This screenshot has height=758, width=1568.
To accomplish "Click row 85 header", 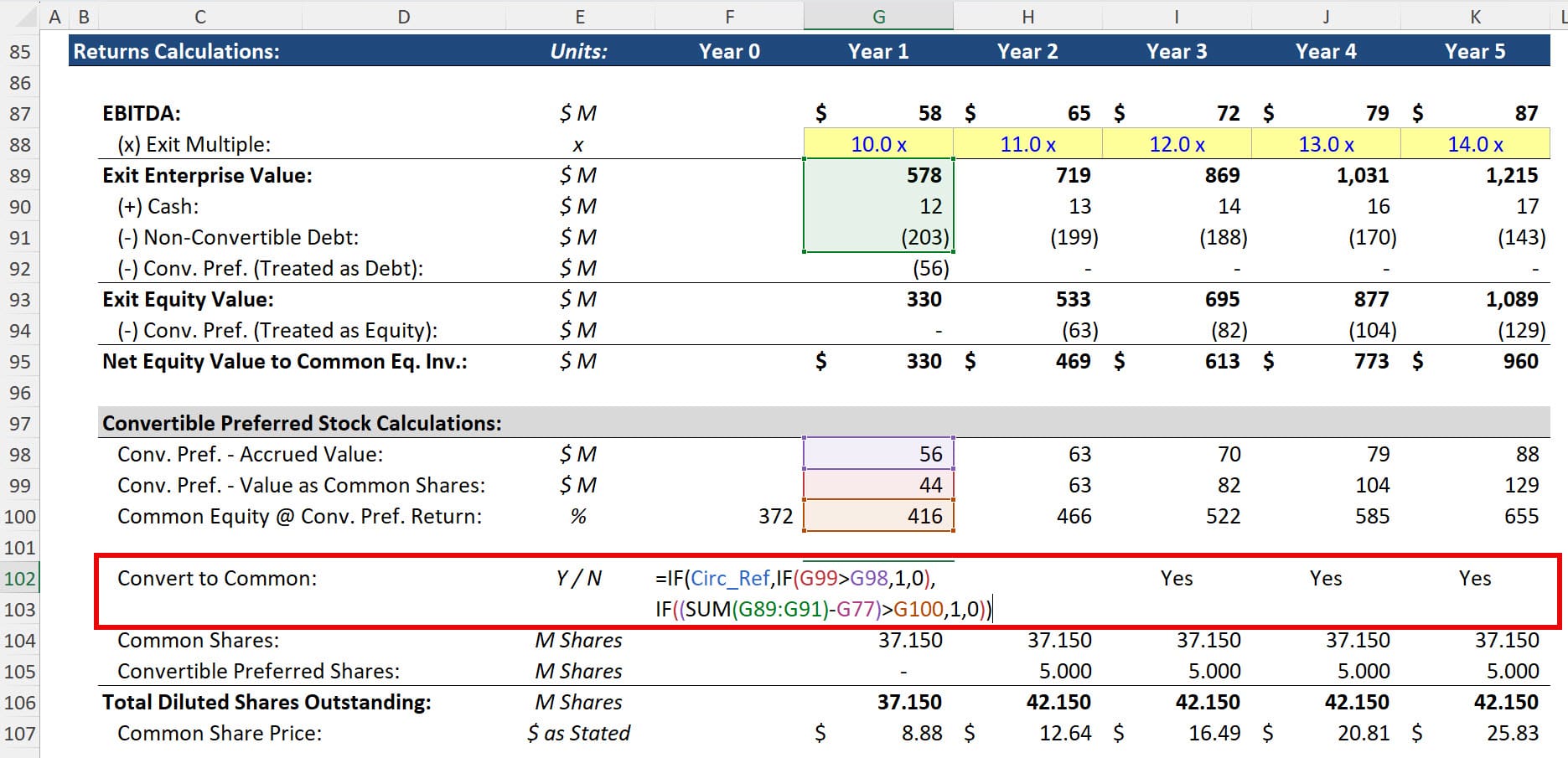I will coord(21,51).
